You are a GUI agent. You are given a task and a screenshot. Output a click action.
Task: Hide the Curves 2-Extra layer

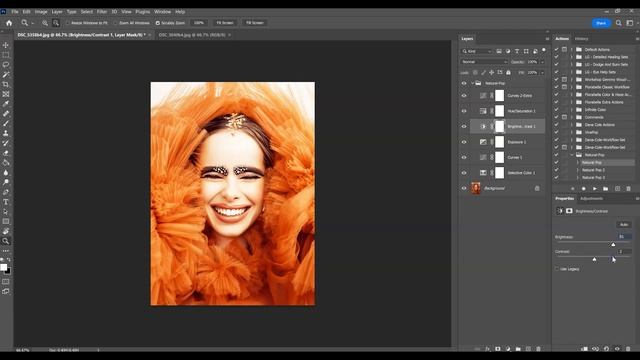pos(464,96)
